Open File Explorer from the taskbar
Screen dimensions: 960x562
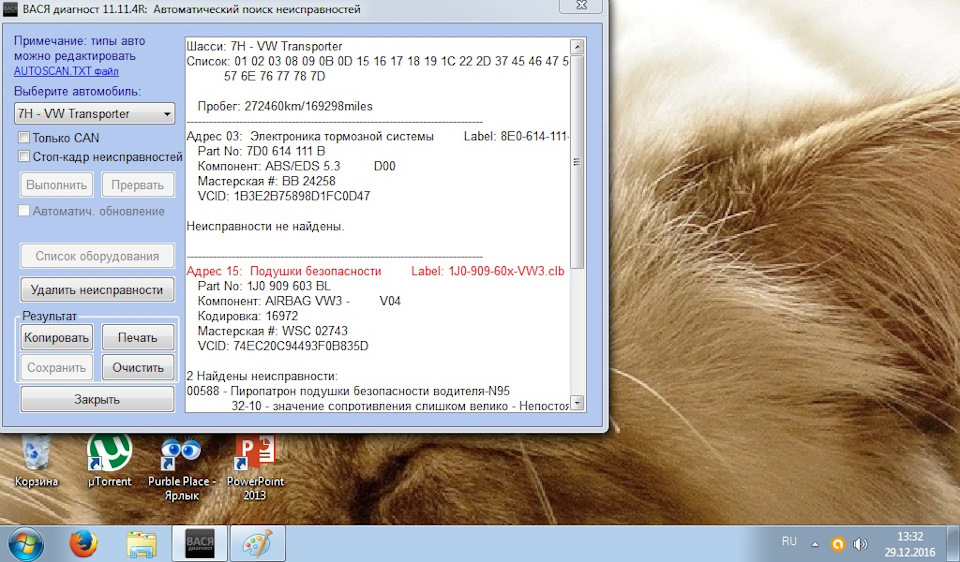(141, 544)
